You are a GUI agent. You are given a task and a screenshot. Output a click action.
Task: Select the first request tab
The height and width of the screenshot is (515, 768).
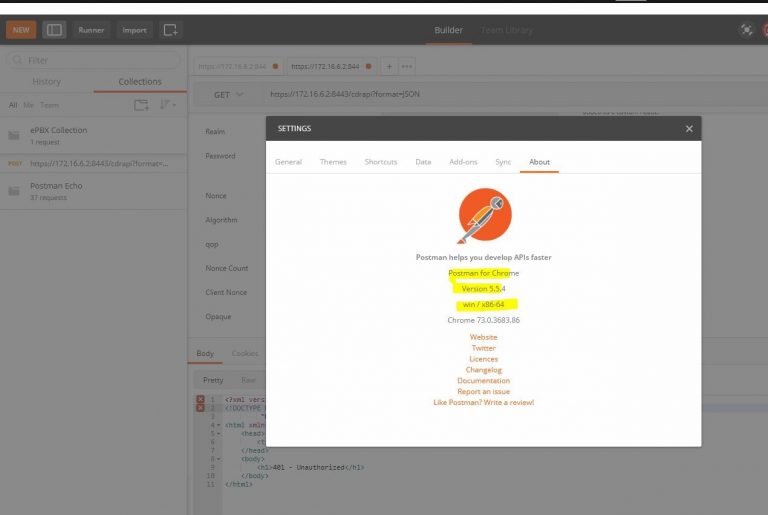(x=238, y=66)
